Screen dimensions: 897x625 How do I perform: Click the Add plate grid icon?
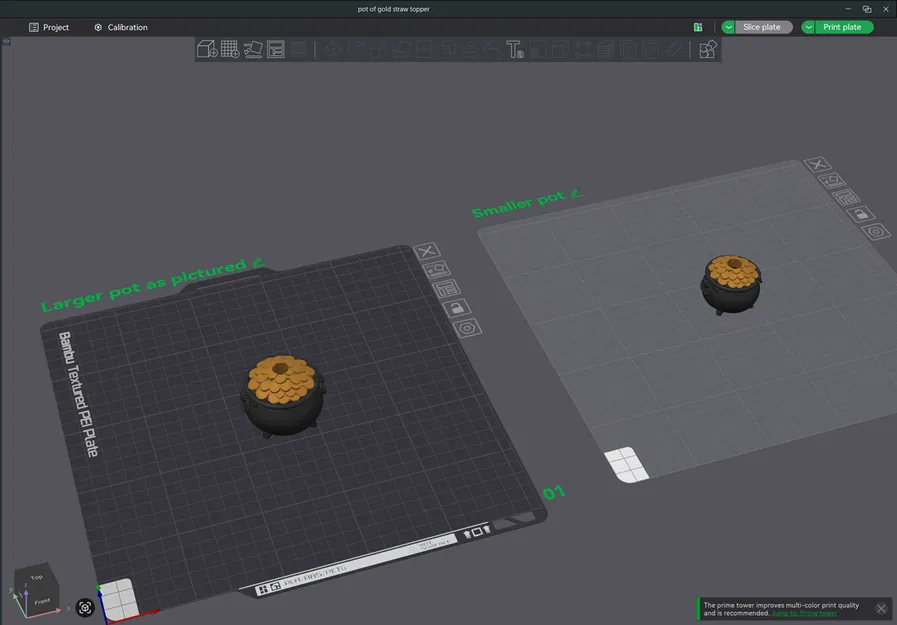click(230, 49)
